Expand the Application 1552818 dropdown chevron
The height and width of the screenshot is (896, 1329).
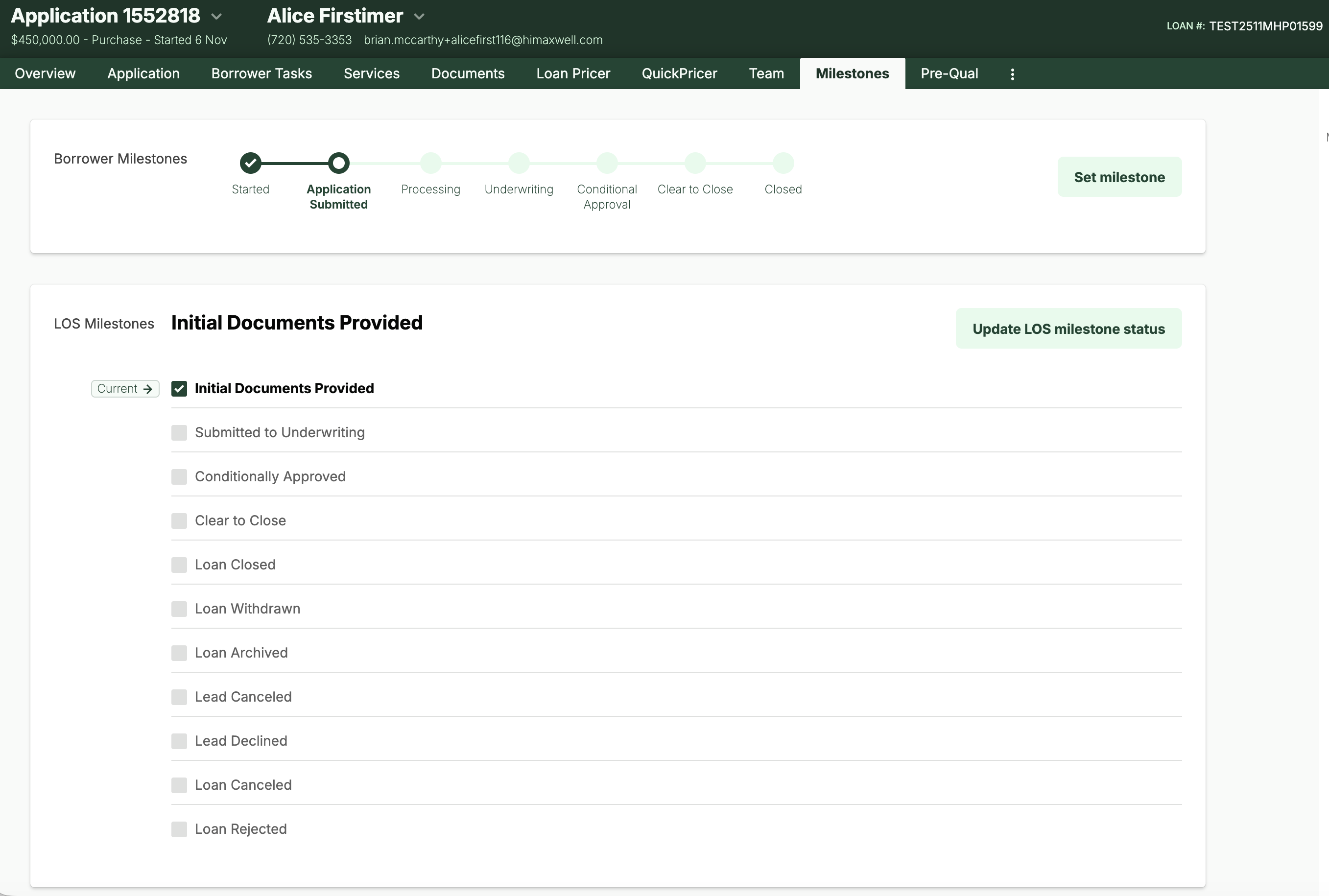(x=216, y=17)
